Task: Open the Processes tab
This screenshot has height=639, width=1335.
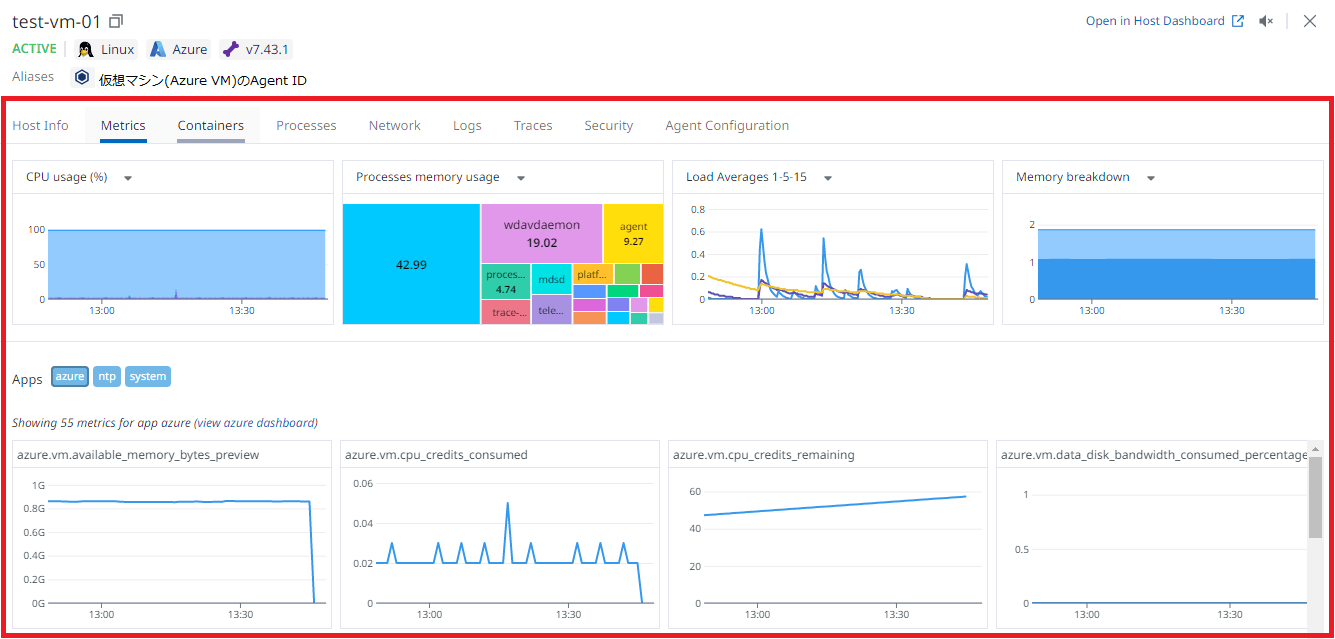Action: coord(306,125)
